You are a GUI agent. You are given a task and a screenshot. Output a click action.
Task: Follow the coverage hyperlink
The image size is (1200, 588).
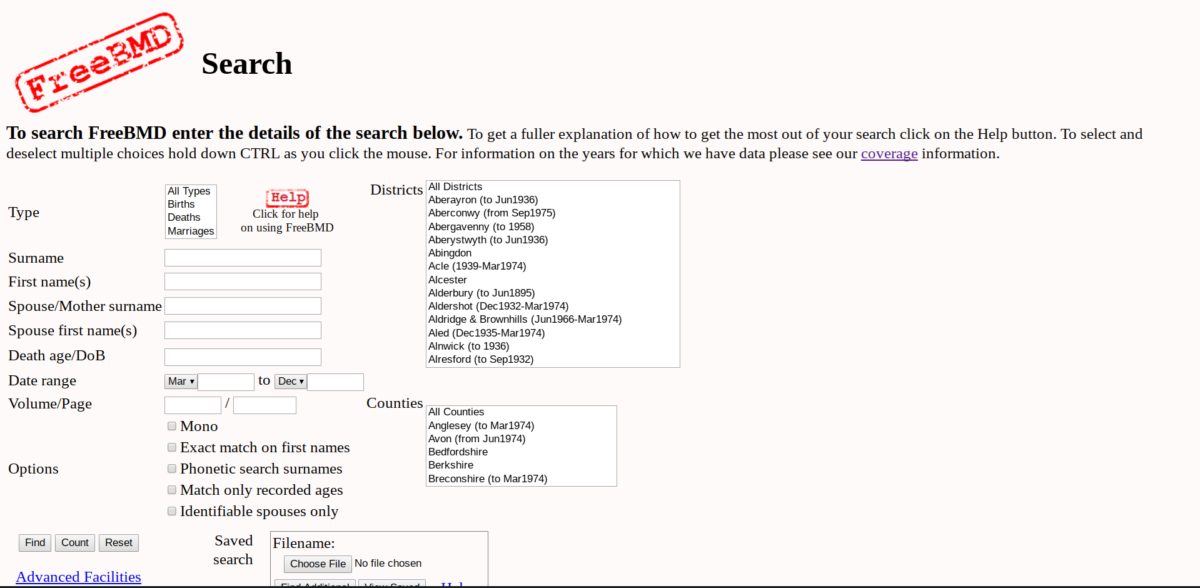(889, 153)
